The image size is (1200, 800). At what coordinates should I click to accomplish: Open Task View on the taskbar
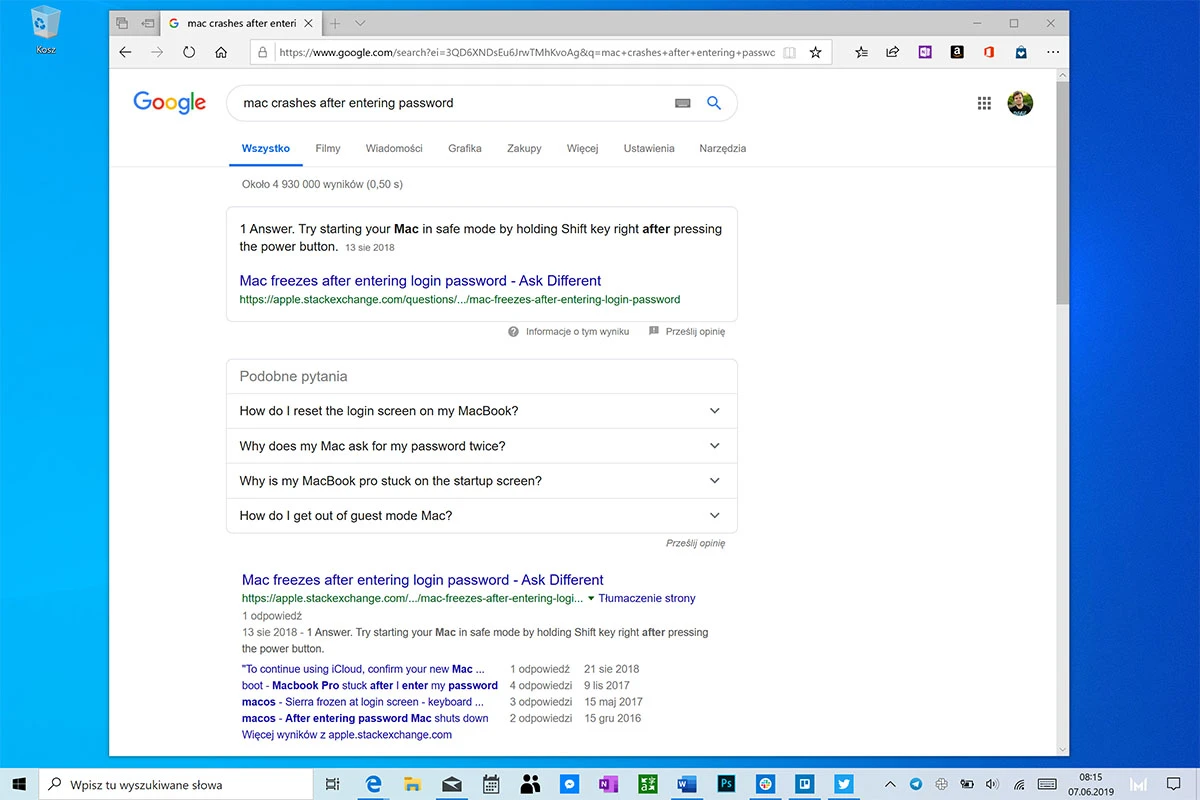tap(334, 784)
